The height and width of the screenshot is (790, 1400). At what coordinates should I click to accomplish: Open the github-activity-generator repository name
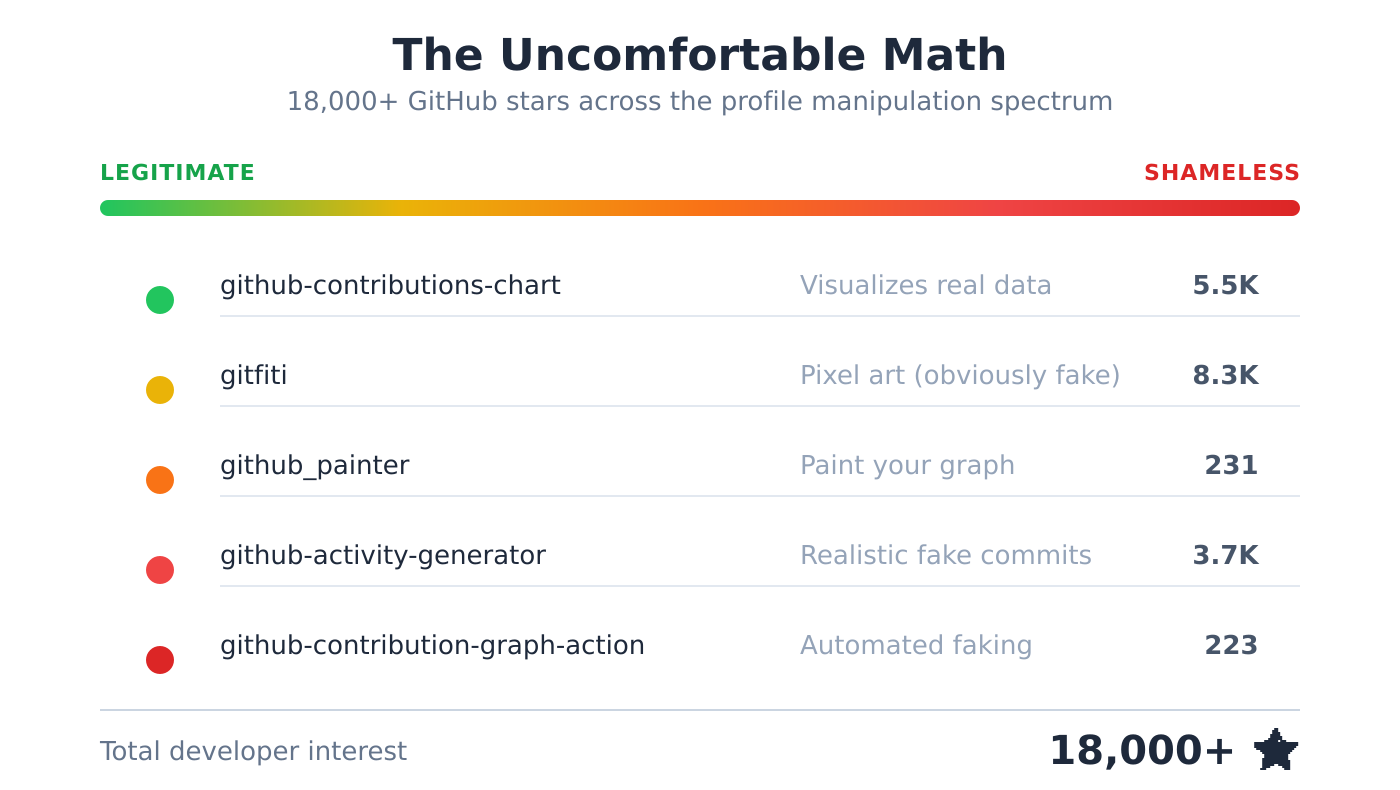pyautogui.click(x=382, y=556)
